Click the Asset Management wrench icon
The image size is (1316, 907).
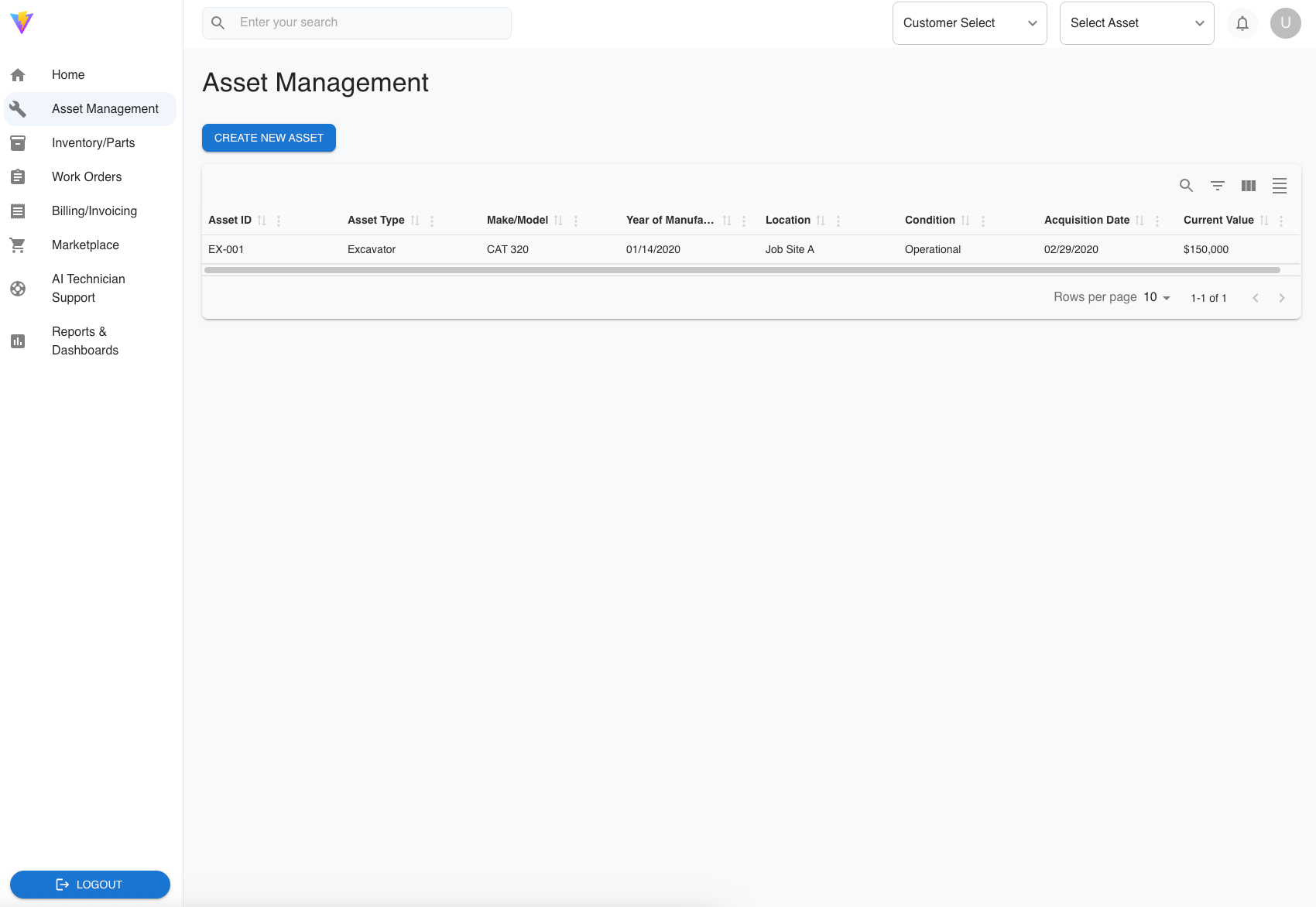(18, 109)
